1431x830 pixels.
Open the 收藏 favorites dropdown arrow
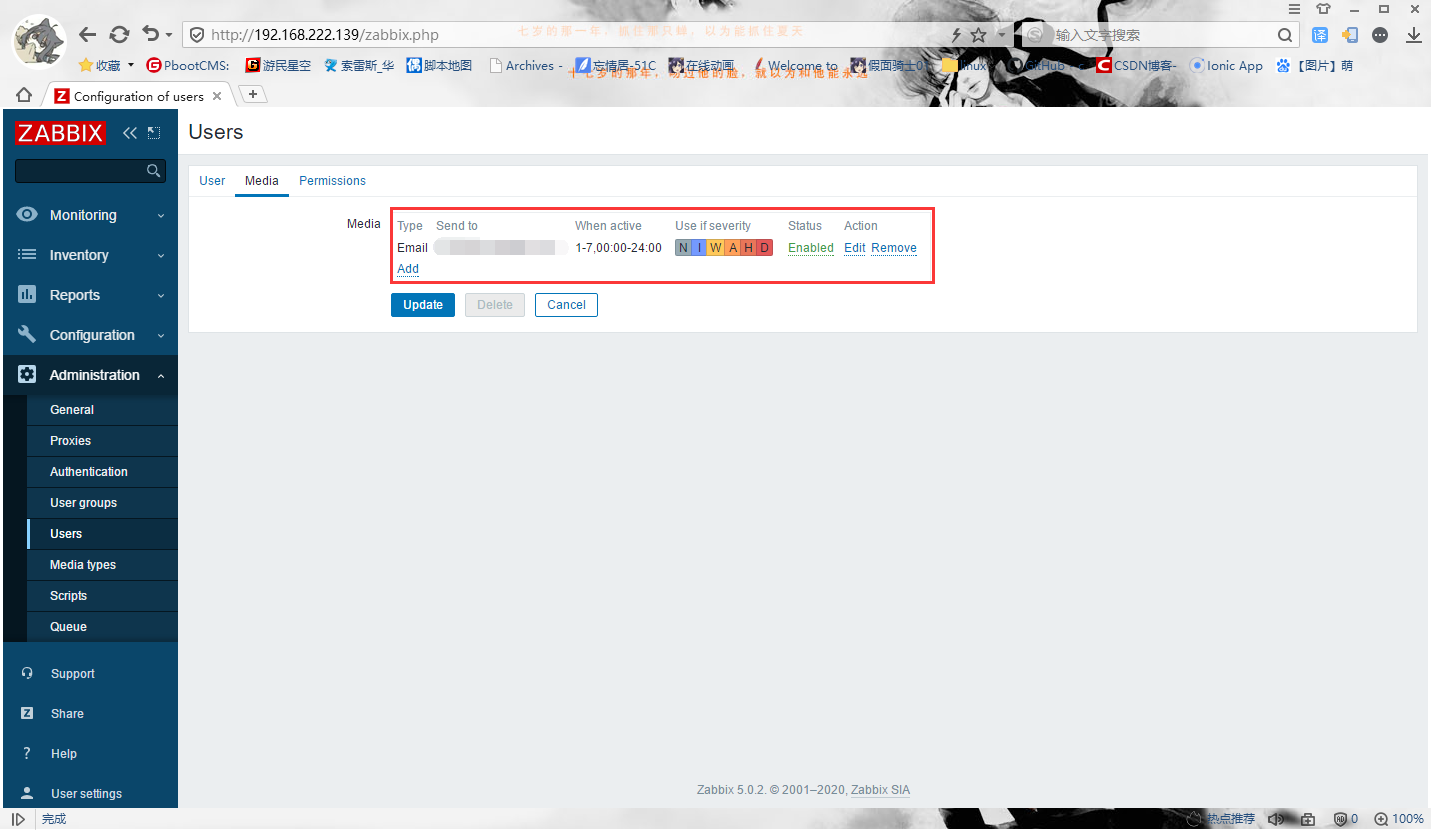(x=131, y=65)
